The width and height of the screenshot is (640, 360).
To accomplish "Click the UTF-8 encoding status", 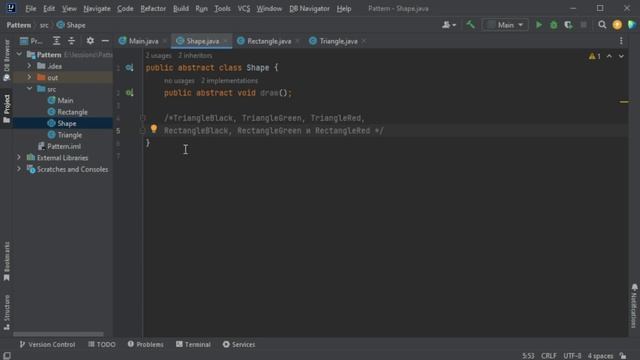I will tap(572, 356).
